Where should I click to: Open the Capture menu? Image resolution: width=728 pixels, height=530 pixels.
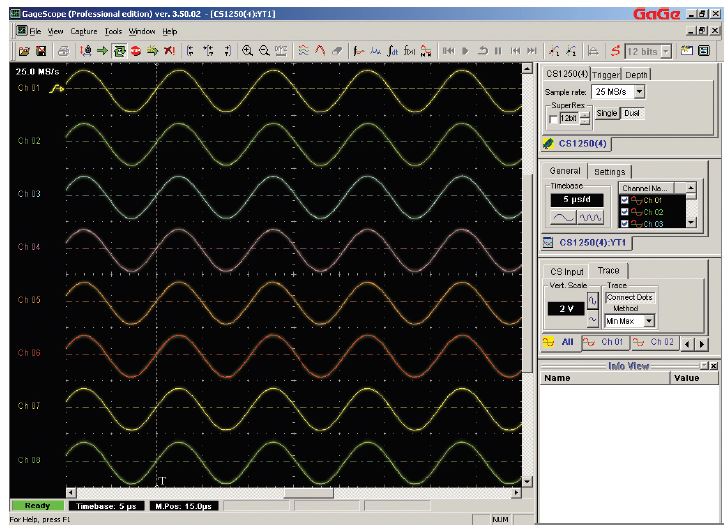pos(84,32)
